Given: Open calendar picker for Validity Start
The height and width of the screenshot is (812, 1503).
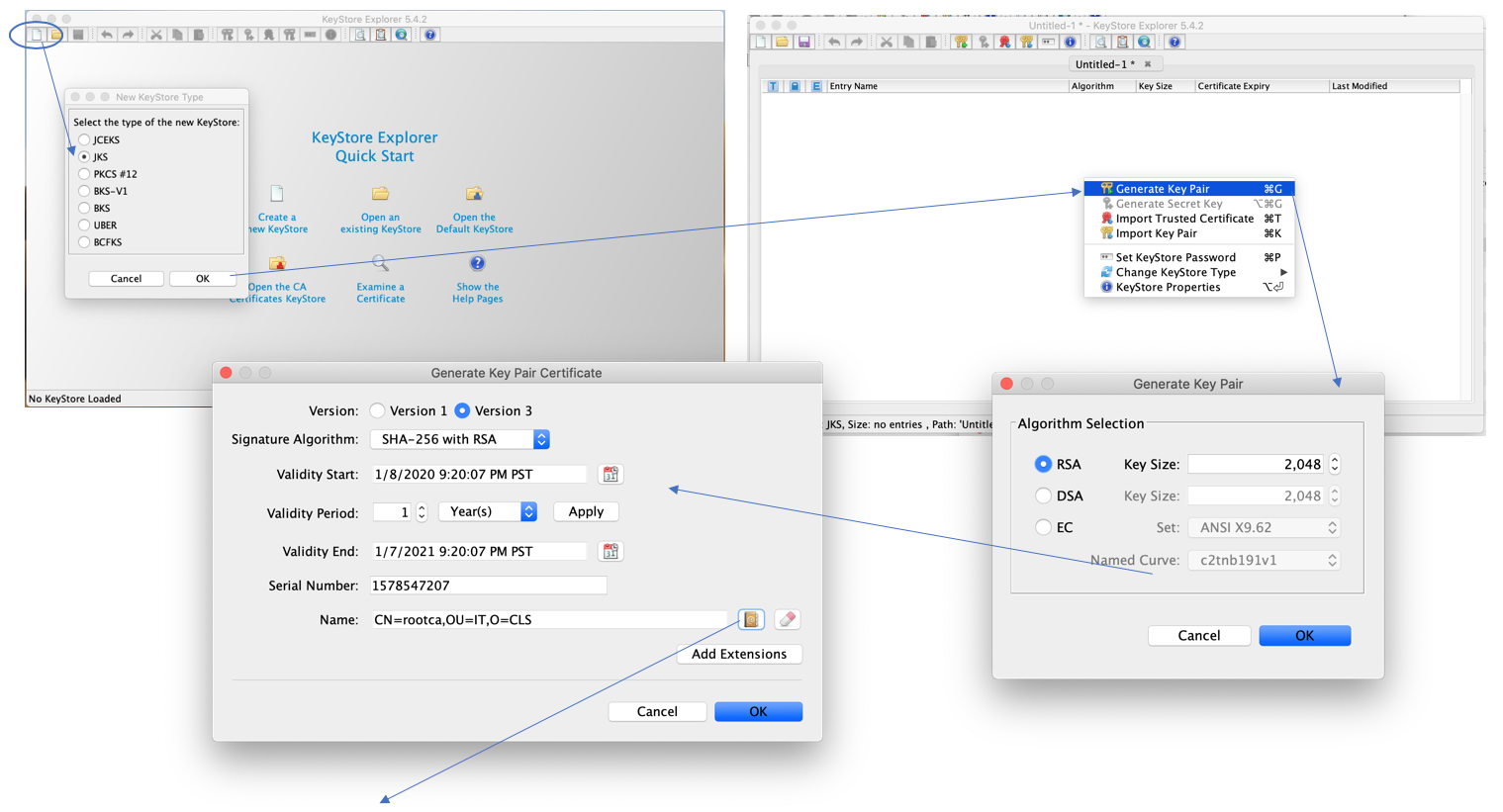Looking at the screenshot, I should click(611, 475).
